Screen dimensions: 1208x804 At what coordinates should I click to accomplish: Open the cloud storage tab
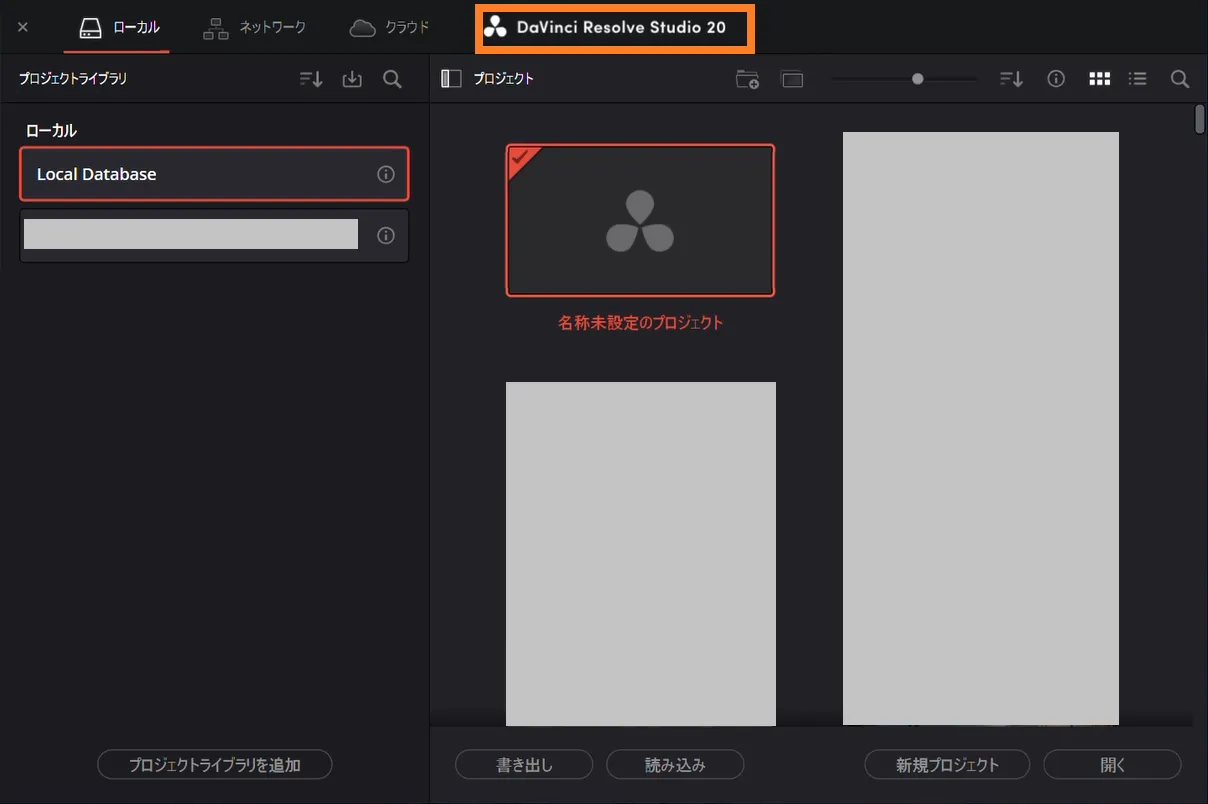tap(389, 28)
